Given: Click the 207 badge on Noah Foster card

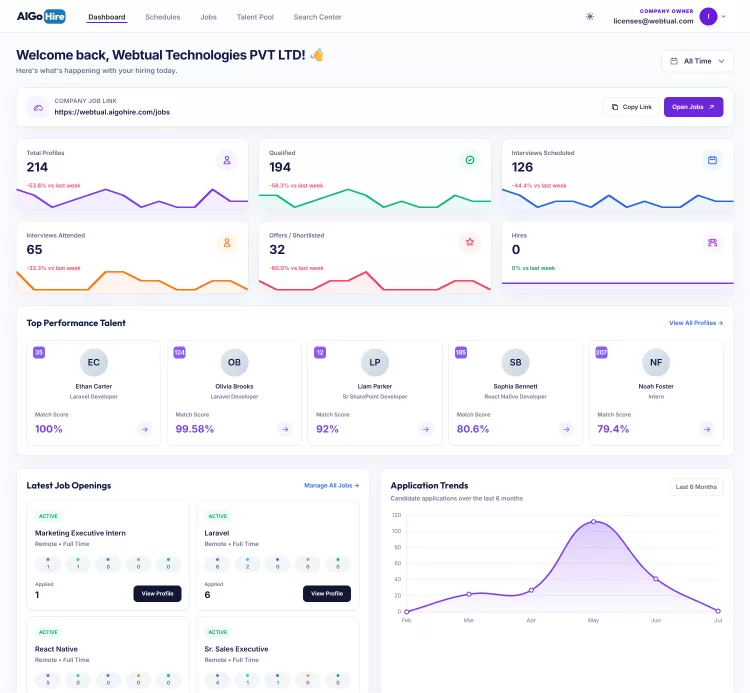Looking at the screenshot, I should pos(601,352).
